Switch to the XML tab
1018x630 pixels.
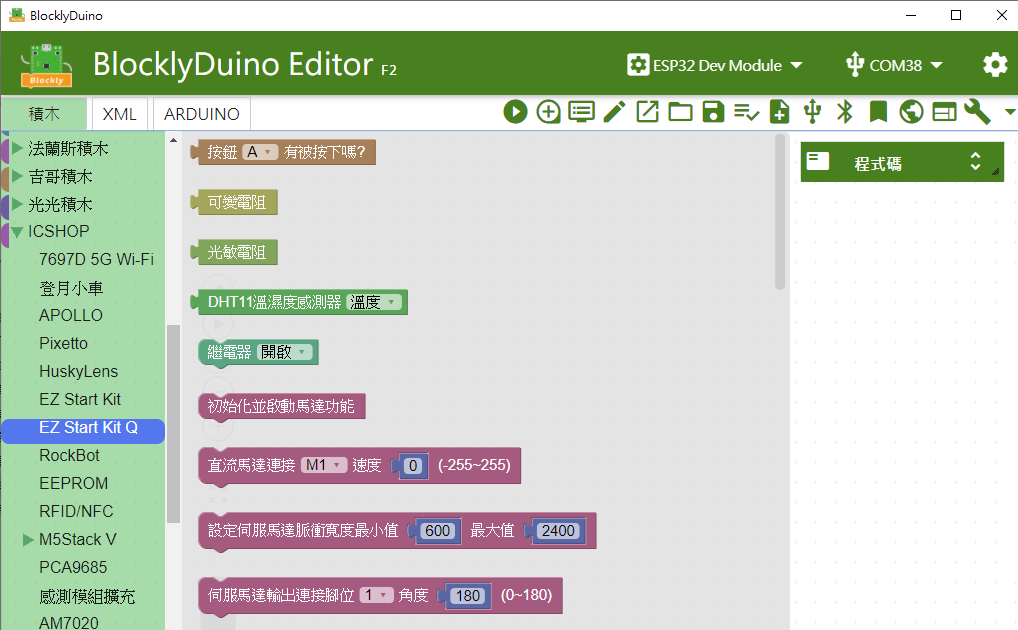(x=120, y=114)
